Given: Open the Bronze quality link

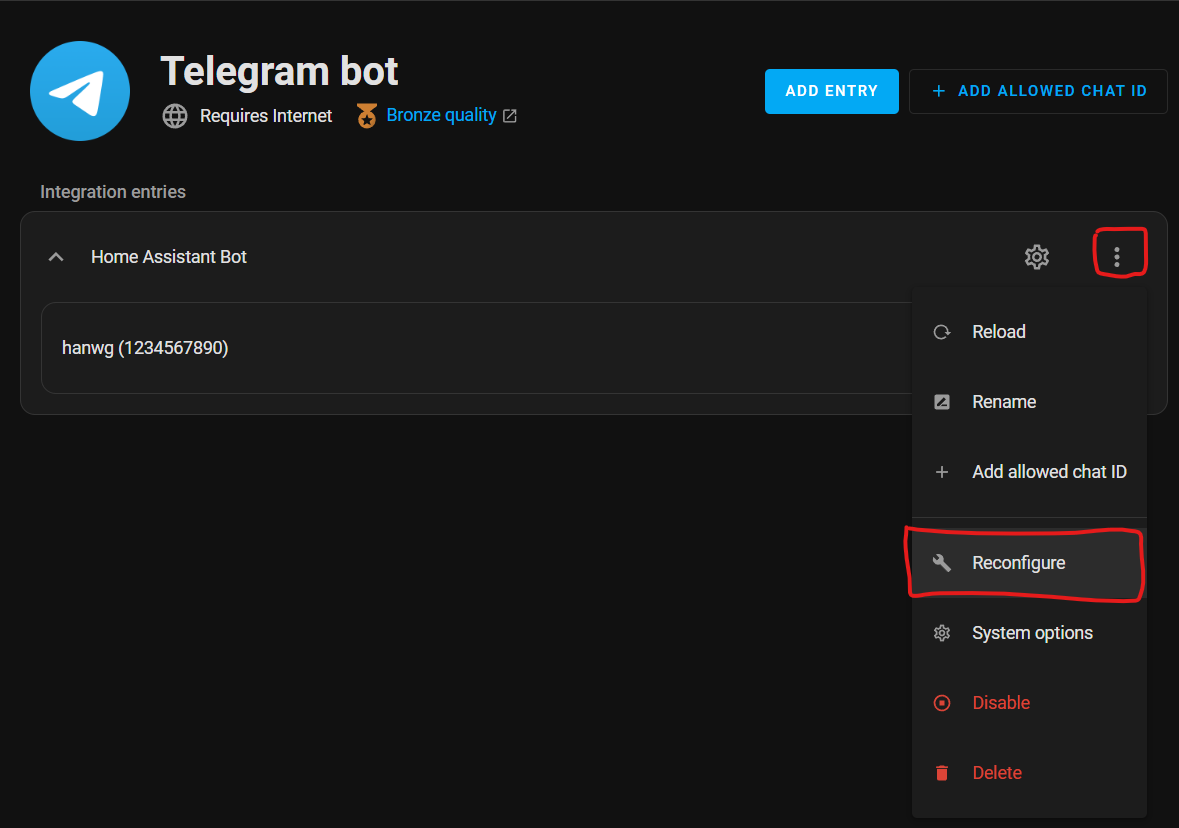Looking at the screenshot, I should pyautogui.click(x=441, y=115).
